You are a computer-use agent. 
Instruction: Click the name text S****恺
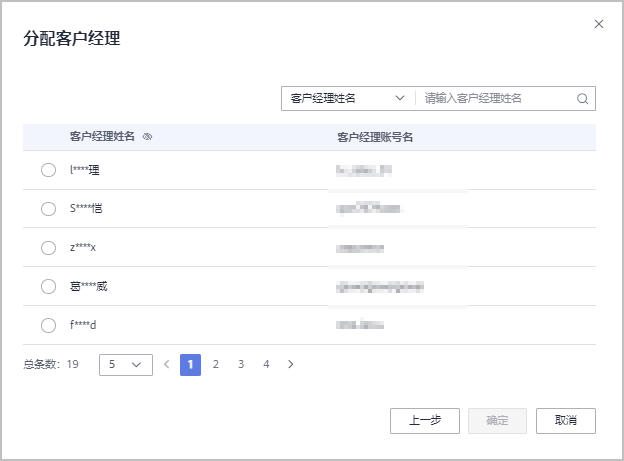point(86,208)
